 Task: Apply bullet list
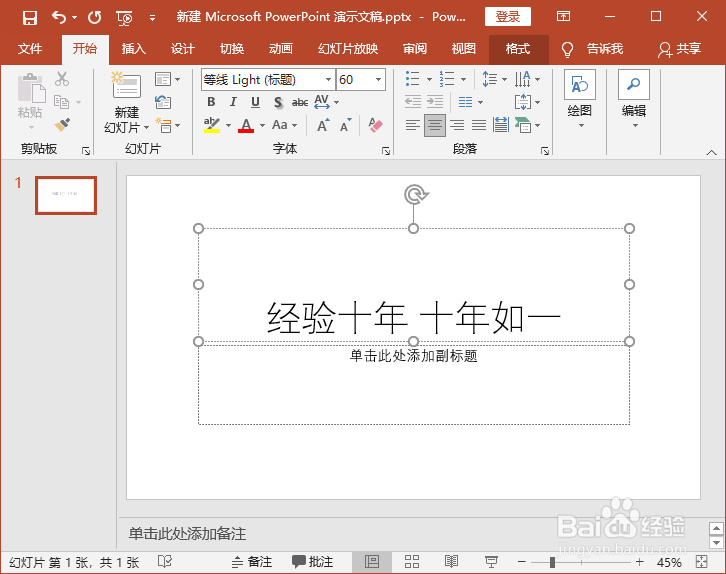413,79
